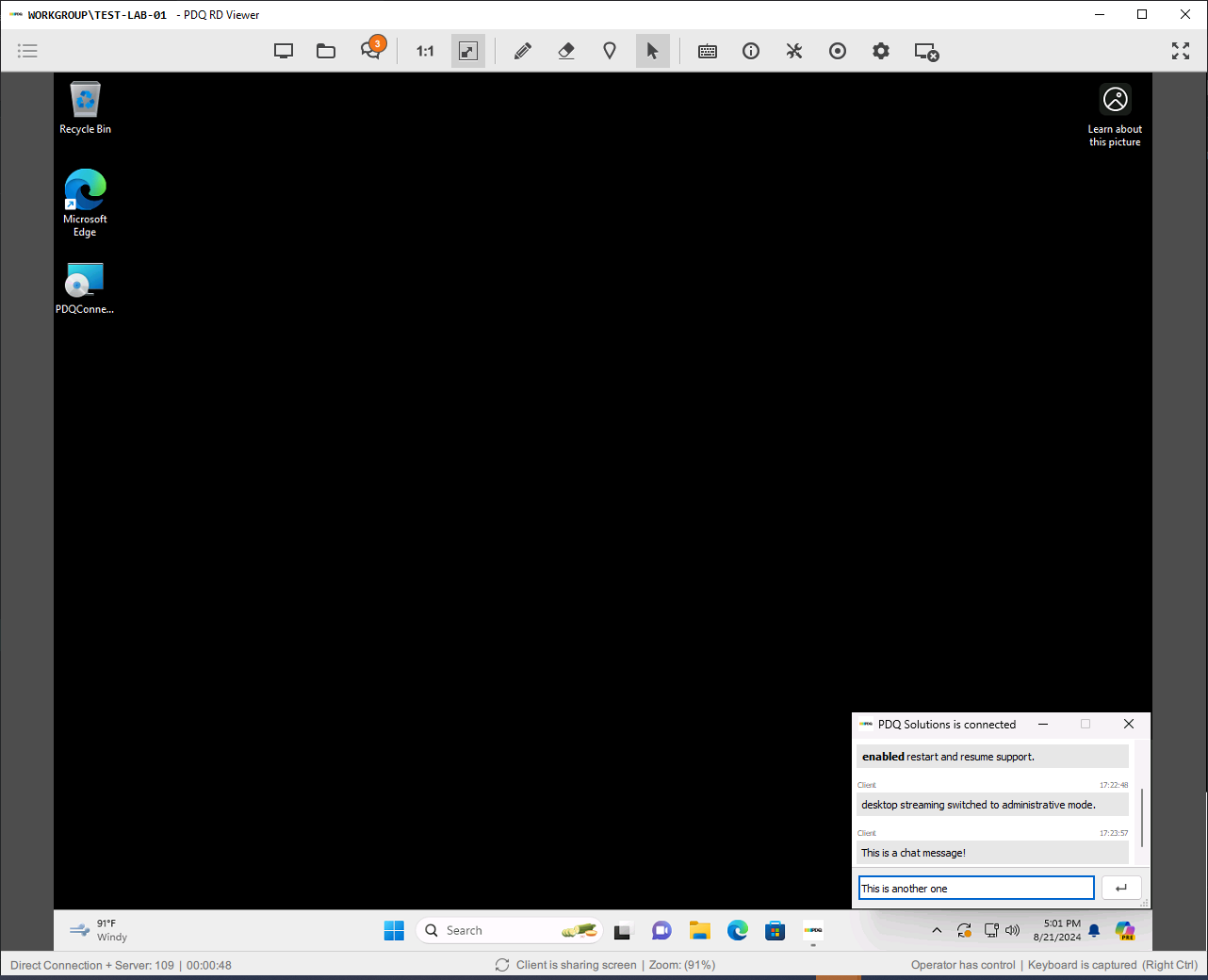Toggle fit-to-window scaling button
1208x980 pixels.
[x=468, y=51]
